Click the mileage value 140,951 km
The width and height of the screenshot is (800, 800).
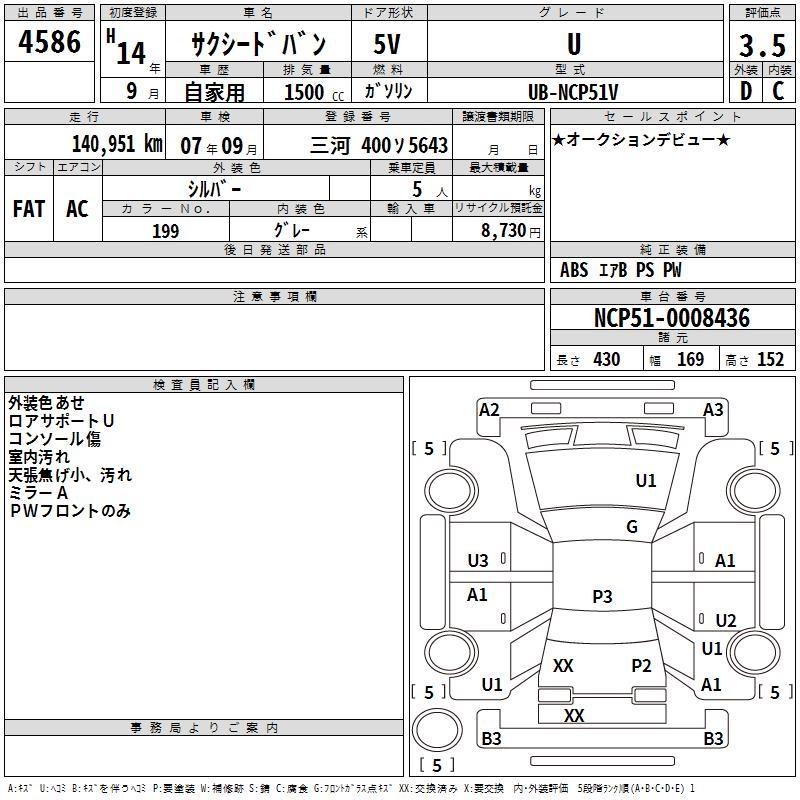coord(117,144)
